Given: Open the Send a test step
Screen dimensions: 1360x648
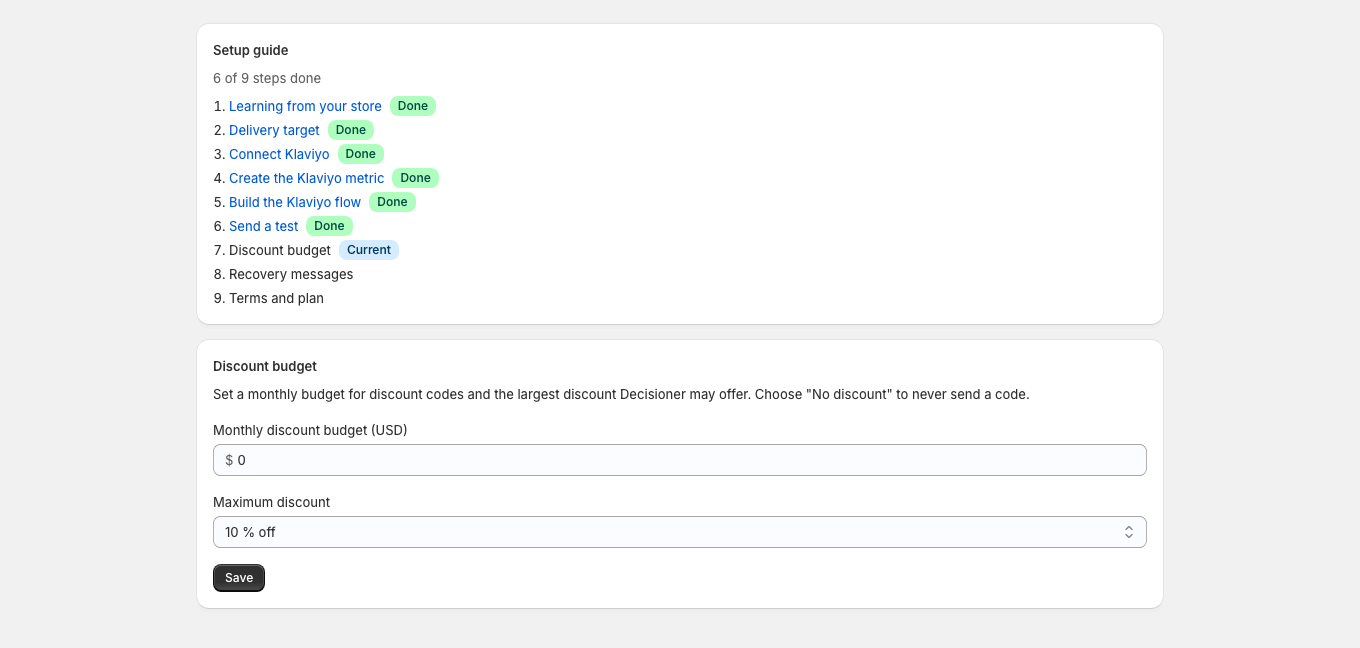Looking at the screenshot, I should coord(263,226).
